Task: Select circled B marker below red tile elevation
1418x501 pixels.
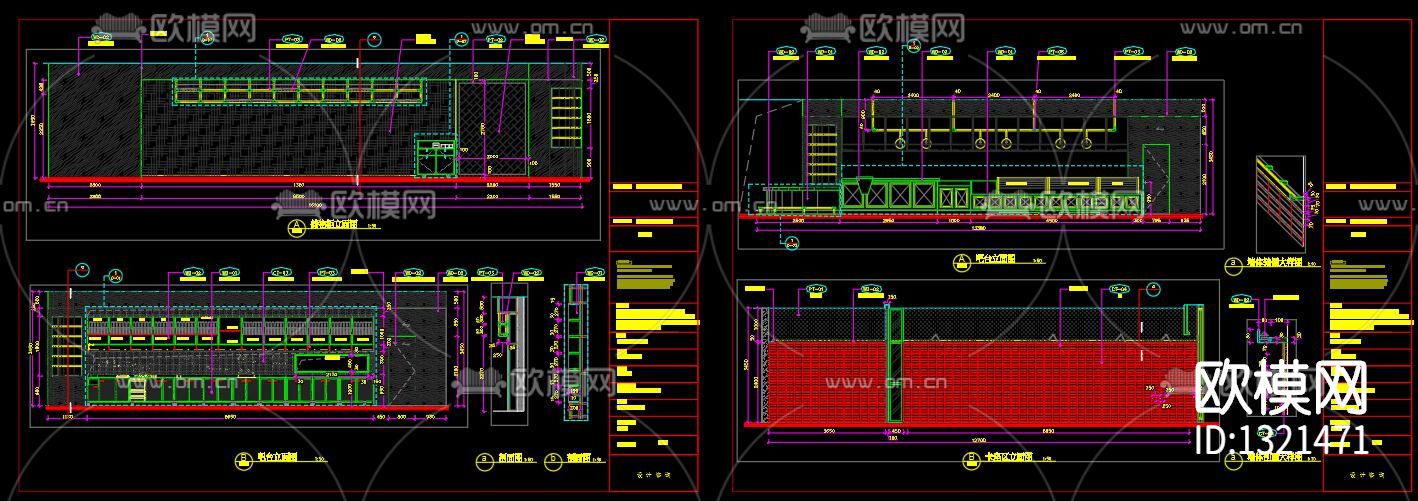Action: click(x=968, y=460)
